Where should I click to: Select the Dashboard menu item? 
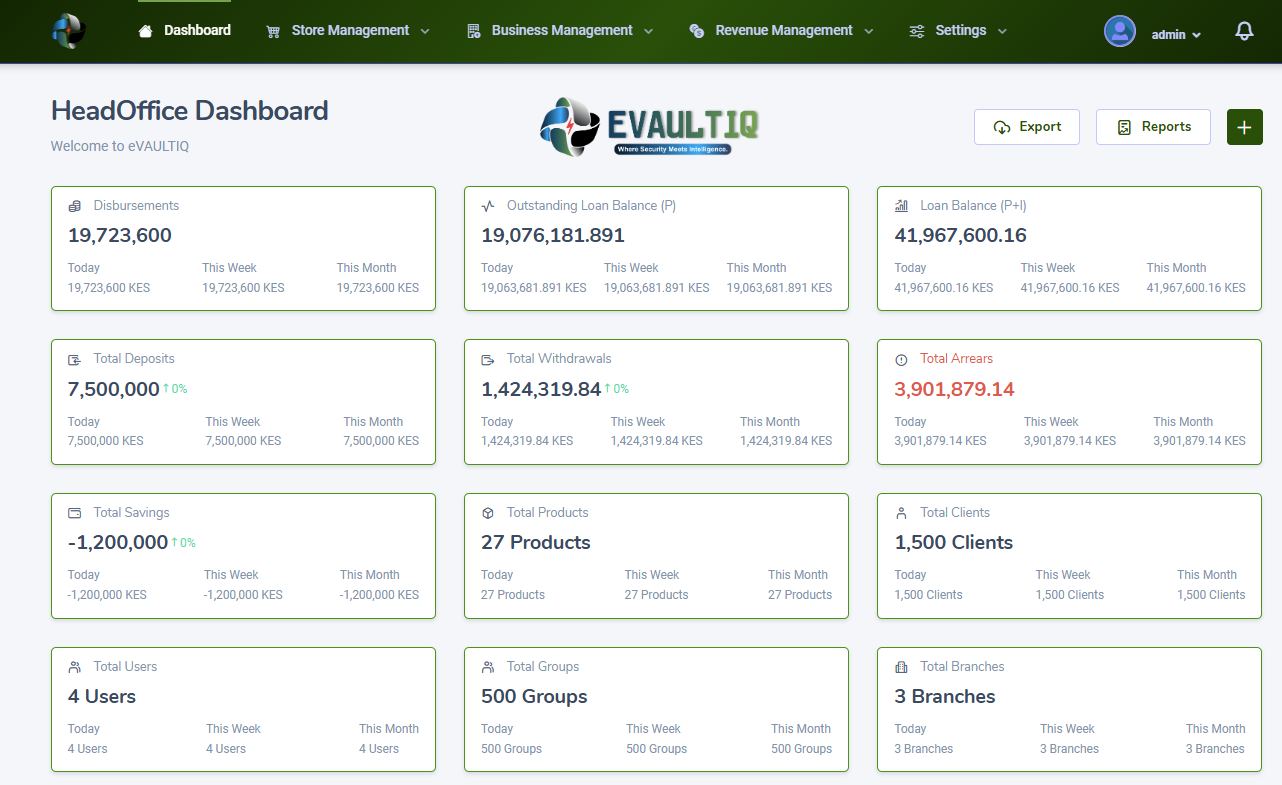[x=195, y=31]
